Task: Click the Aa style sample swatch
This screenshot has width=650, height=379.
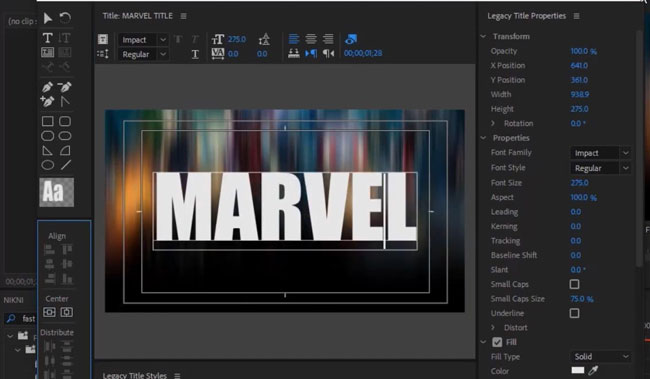Action: pyautogui.click(x=57, y=192)
